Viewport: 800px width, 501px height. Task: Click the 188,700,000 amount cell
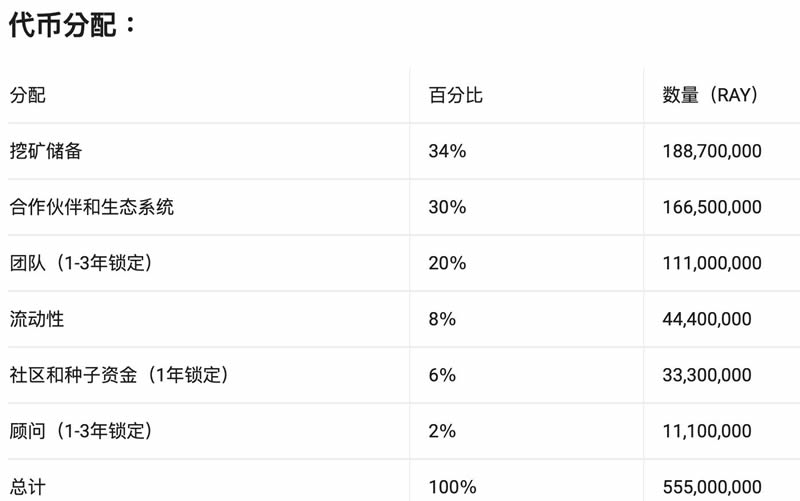712,152
